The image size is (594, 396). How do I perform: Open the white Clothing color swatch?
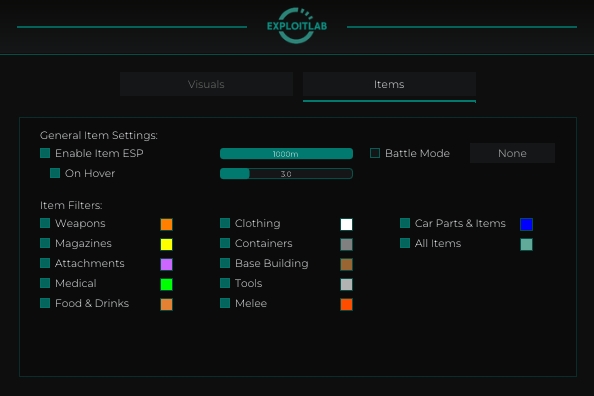(346, 224)
